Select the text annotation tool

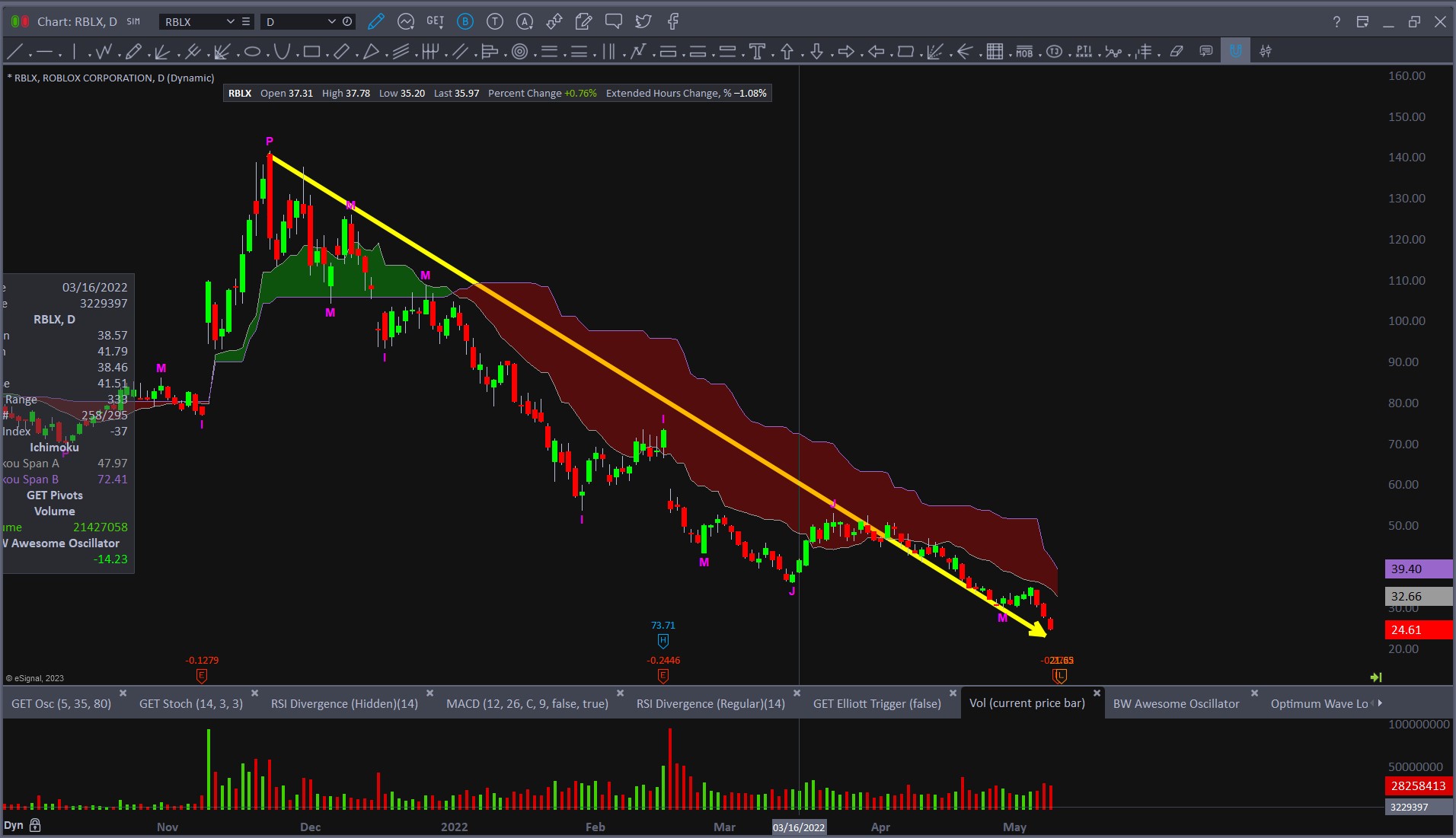[x=757, y=52]
